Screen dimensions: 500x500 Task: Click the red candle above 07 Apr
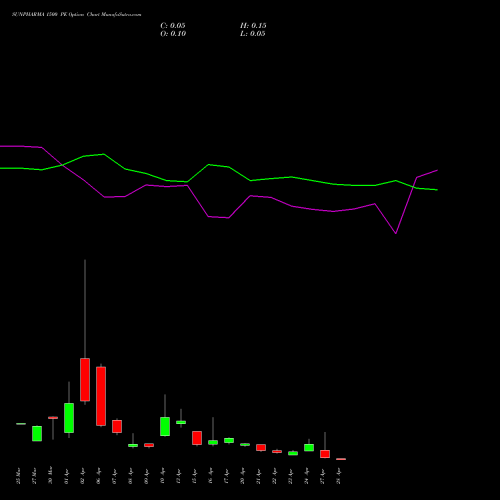point(117,426)
